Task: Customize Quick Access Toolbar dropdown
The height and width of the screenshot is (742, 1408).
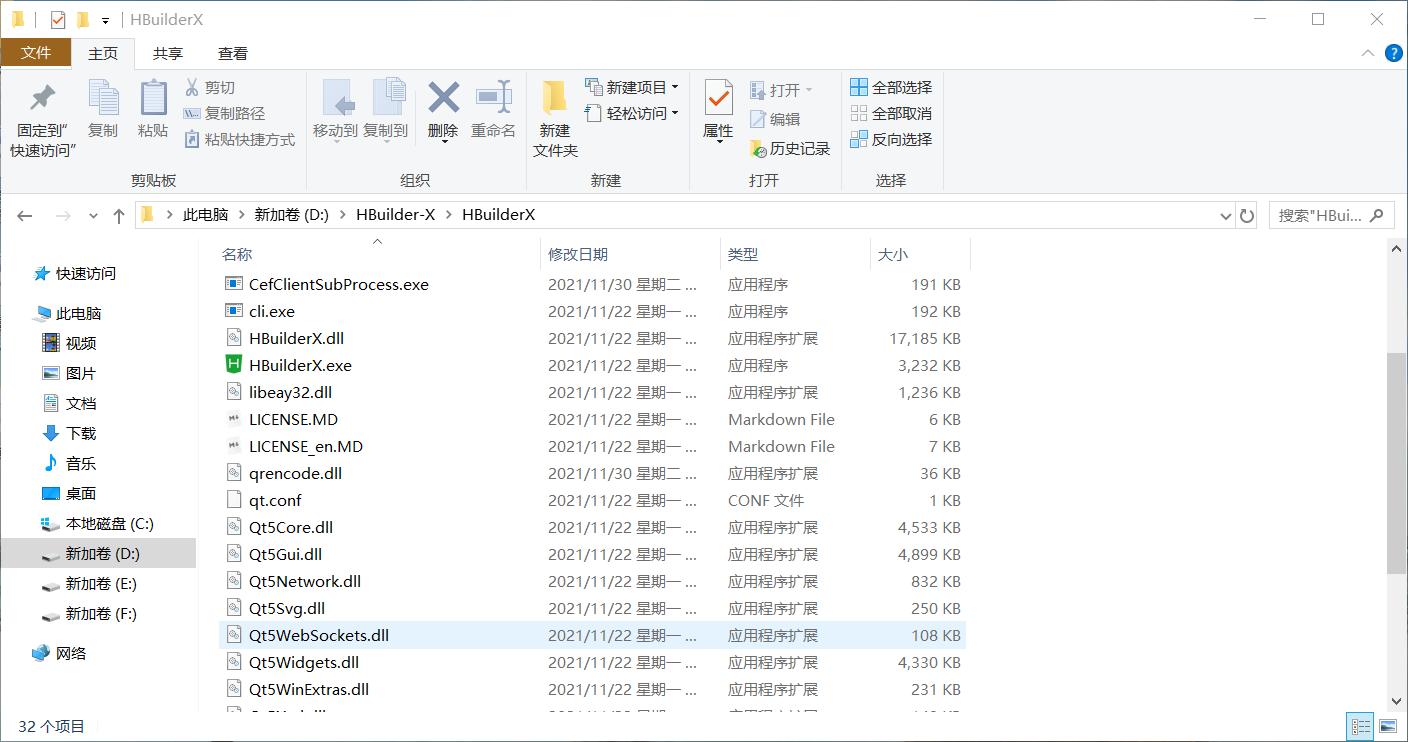Action: point(105,20)
